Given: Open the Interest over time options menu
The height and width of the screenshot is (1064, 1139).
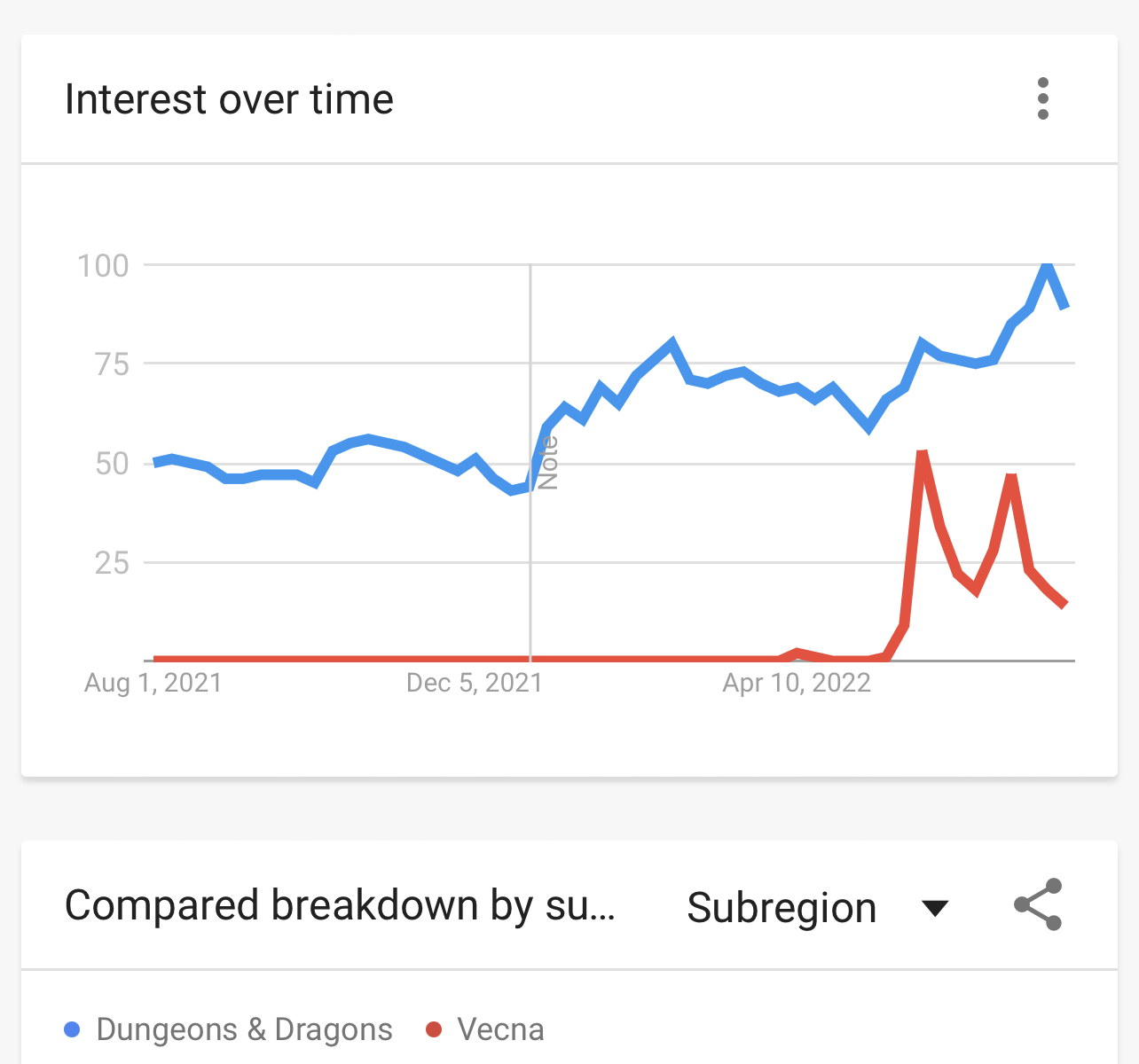Looking at the screenshot, I should [1042, 98].
